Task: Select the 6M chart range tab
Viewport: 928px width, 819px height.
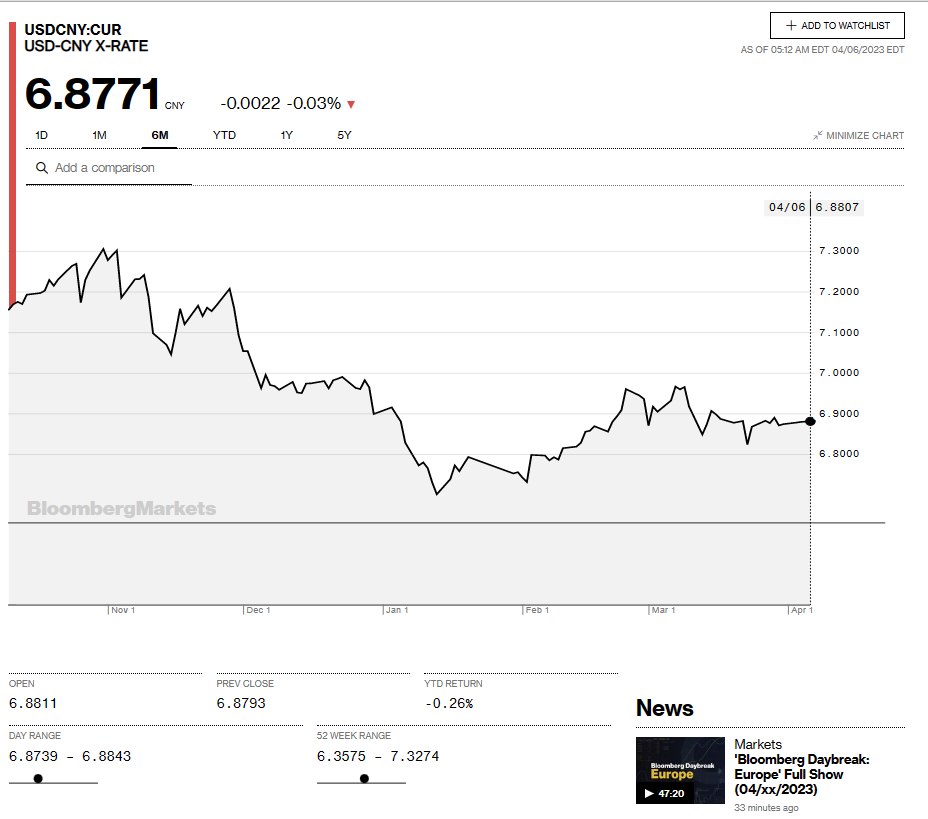Action: pos(160,135)
